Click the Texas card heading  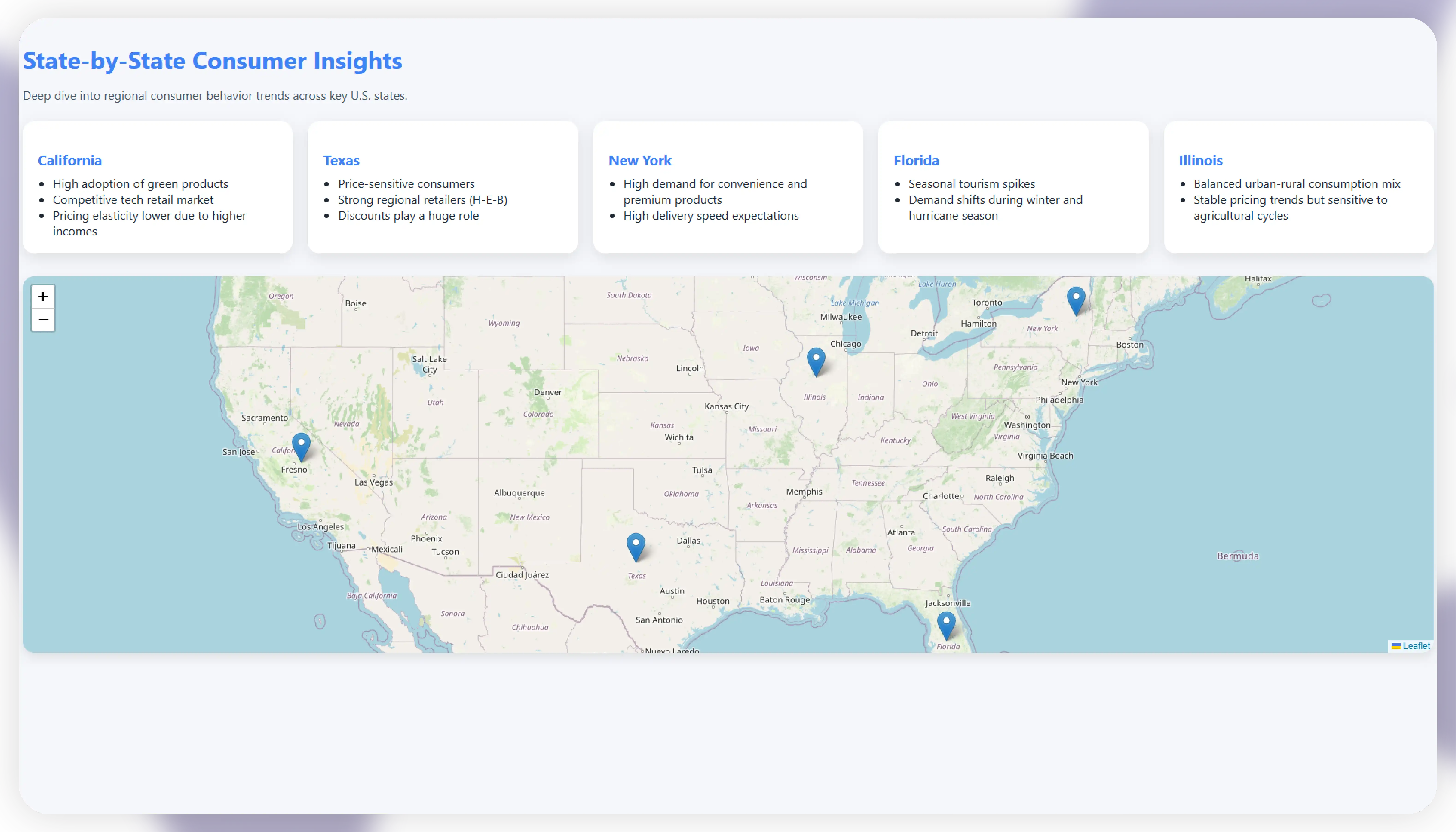(341, 161)
